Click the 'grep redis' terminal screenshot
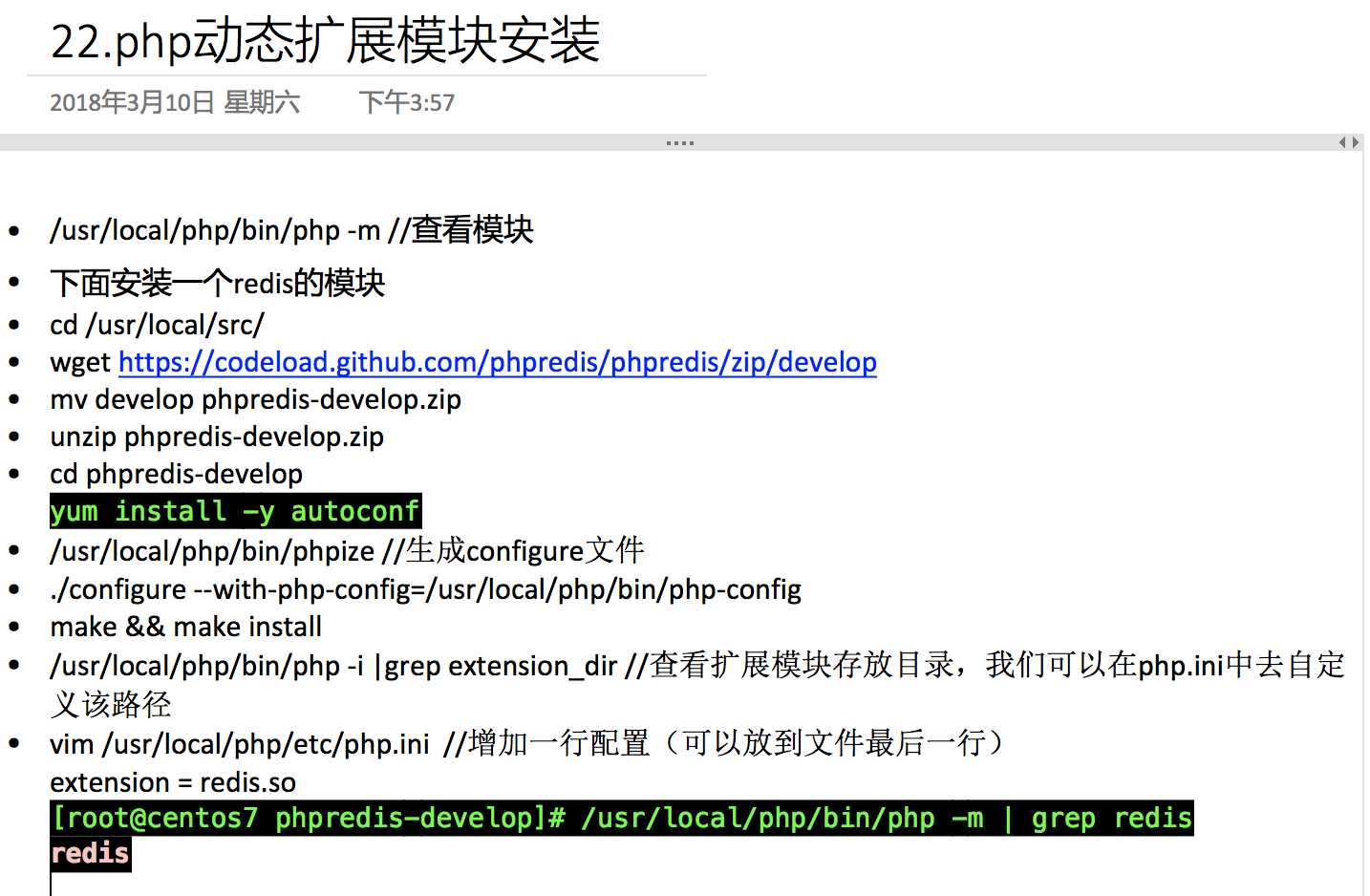The image size is (1370, 896). coord(622,836)
